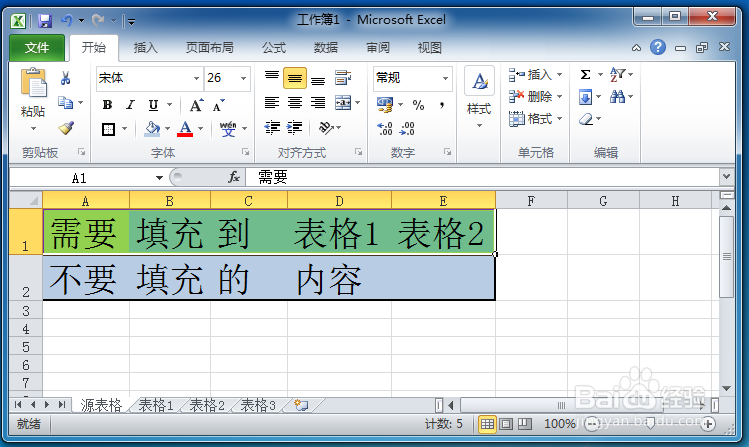Open the font name dropdown 宋体
The width and height of the screenshot is (749, 447).
[196, 78]
